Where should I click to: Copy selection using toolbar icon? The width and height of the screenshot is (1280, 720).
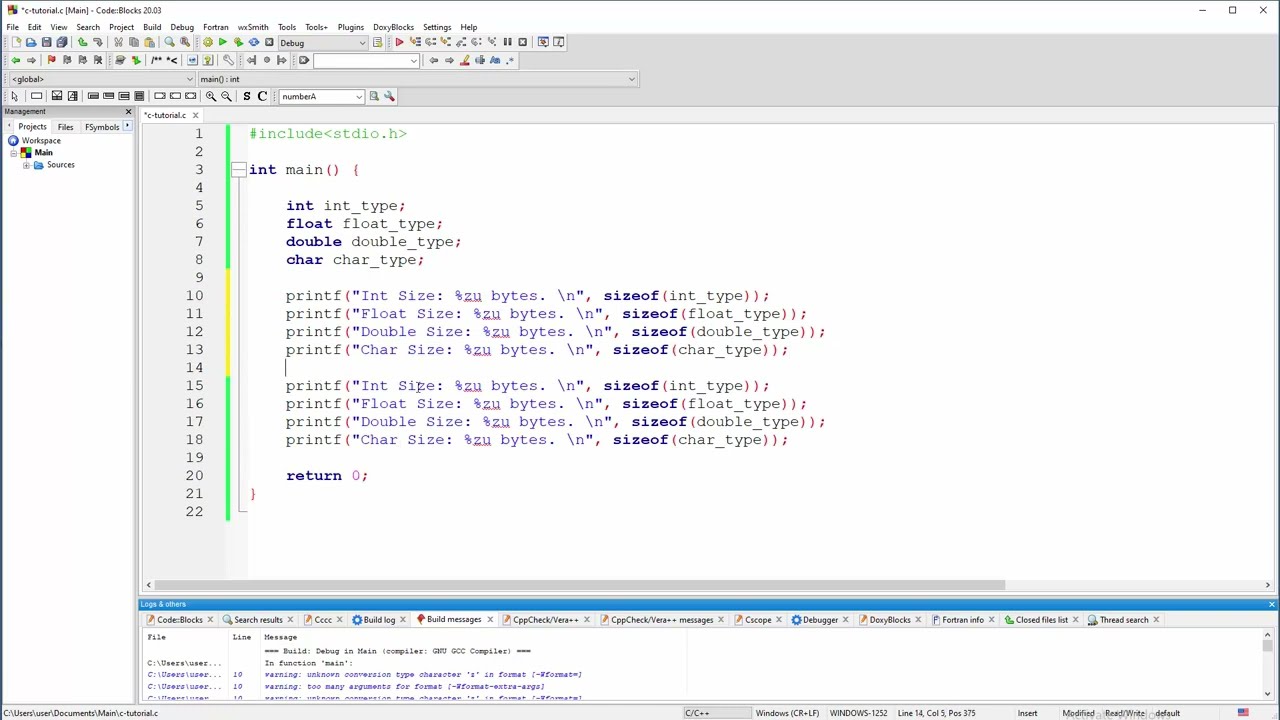coord(134,42)
